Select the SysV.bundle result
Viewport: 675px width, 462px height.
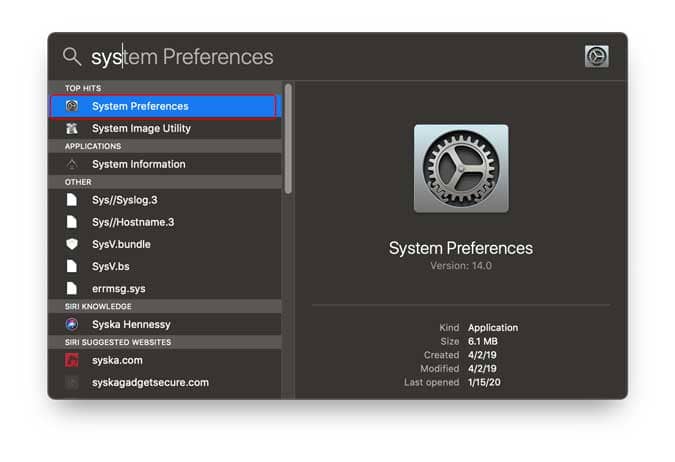(x=165, y=244)
